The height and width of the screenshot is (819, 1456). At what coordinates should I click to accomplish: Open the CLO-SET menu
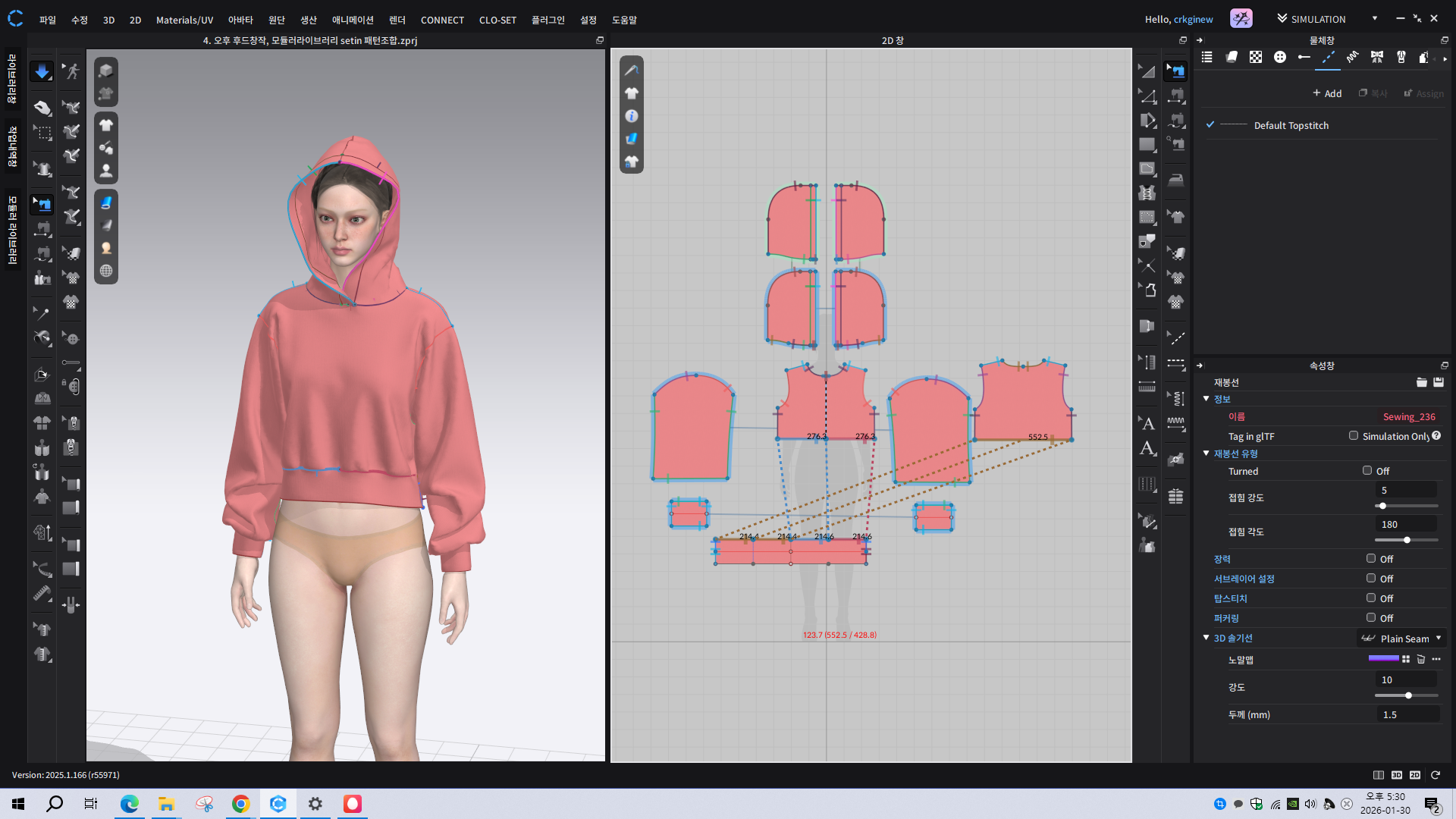[497, 20]
